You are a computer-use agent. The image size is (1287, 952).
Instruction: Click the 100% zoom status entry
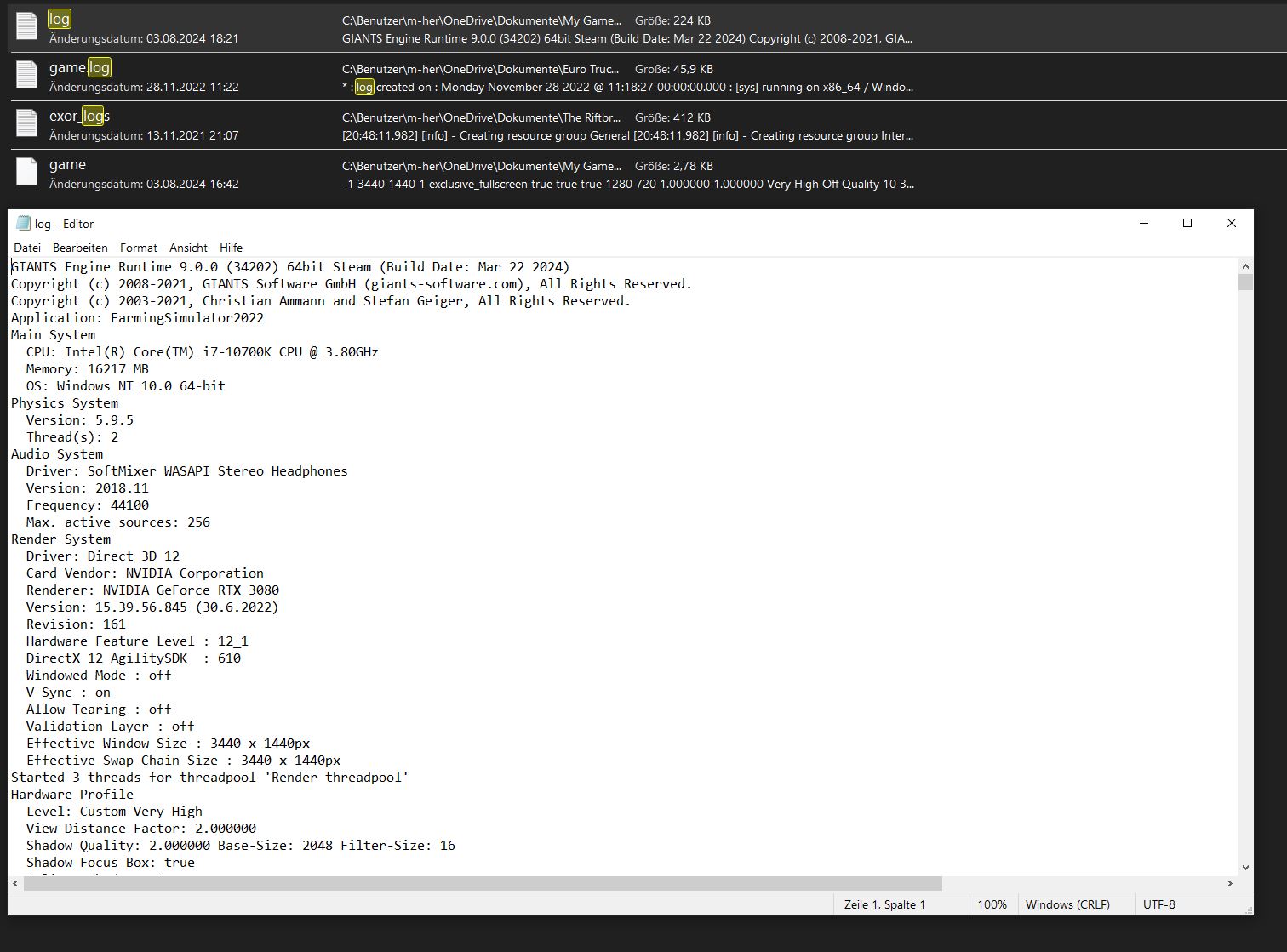(992, 904)
